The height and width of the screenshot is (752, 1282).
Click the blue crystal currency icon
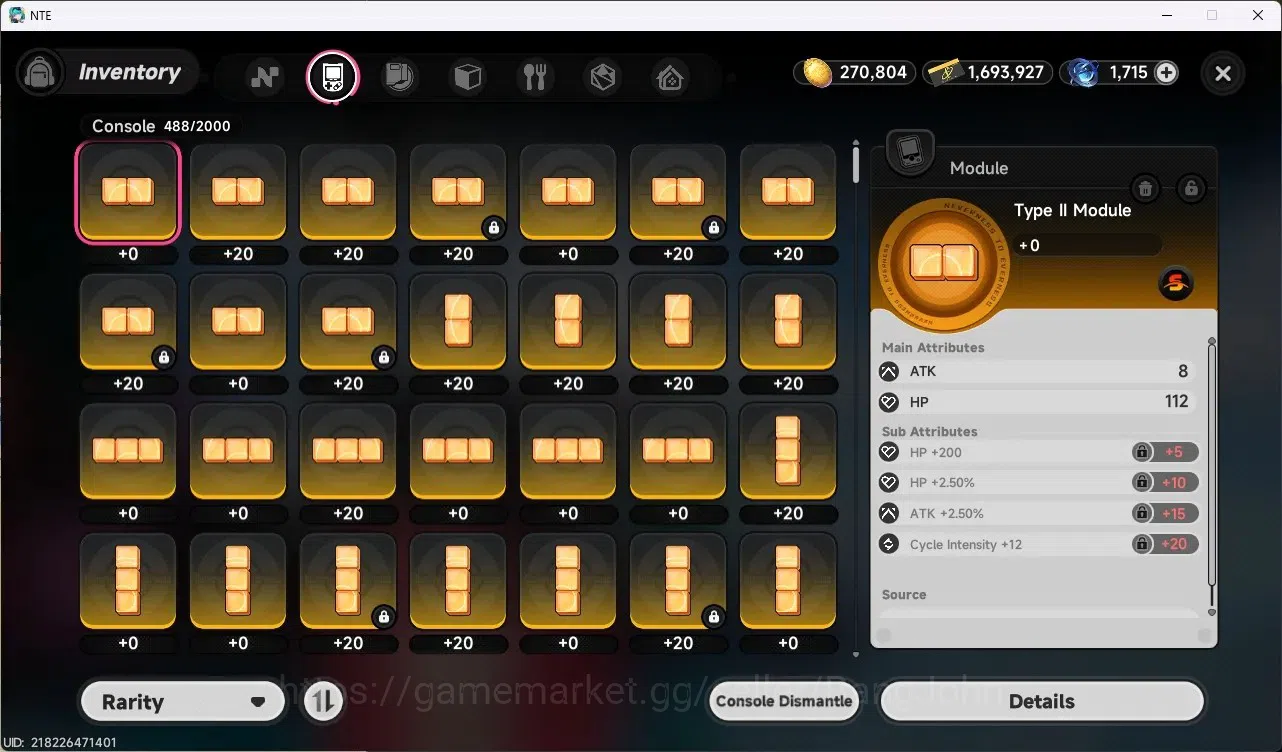(1082, 73)
